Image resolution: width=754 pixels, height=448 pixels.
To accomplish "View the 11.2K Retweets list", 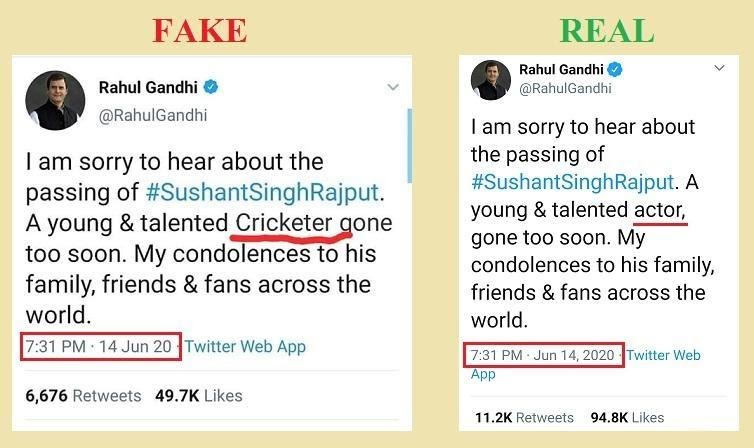I will coord(522,417).
